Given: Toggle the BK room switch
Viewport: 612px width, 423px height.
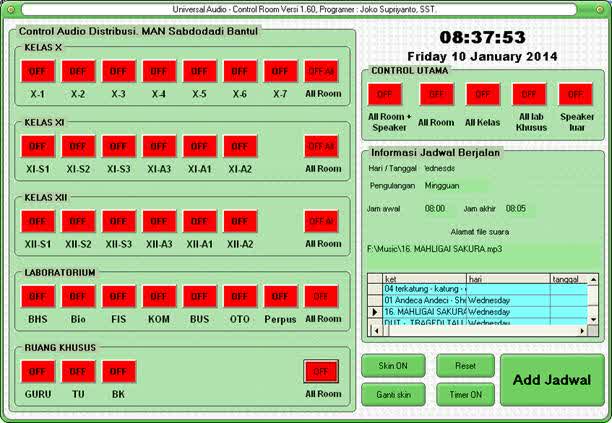Looking at the screenshot, I should (118, 371).
